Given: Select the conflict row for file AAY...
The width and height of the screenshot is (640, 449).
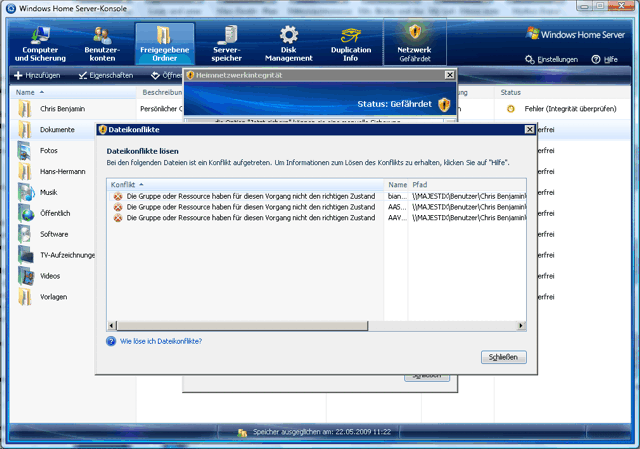Looking at the screenshot, I should point(317,218).
